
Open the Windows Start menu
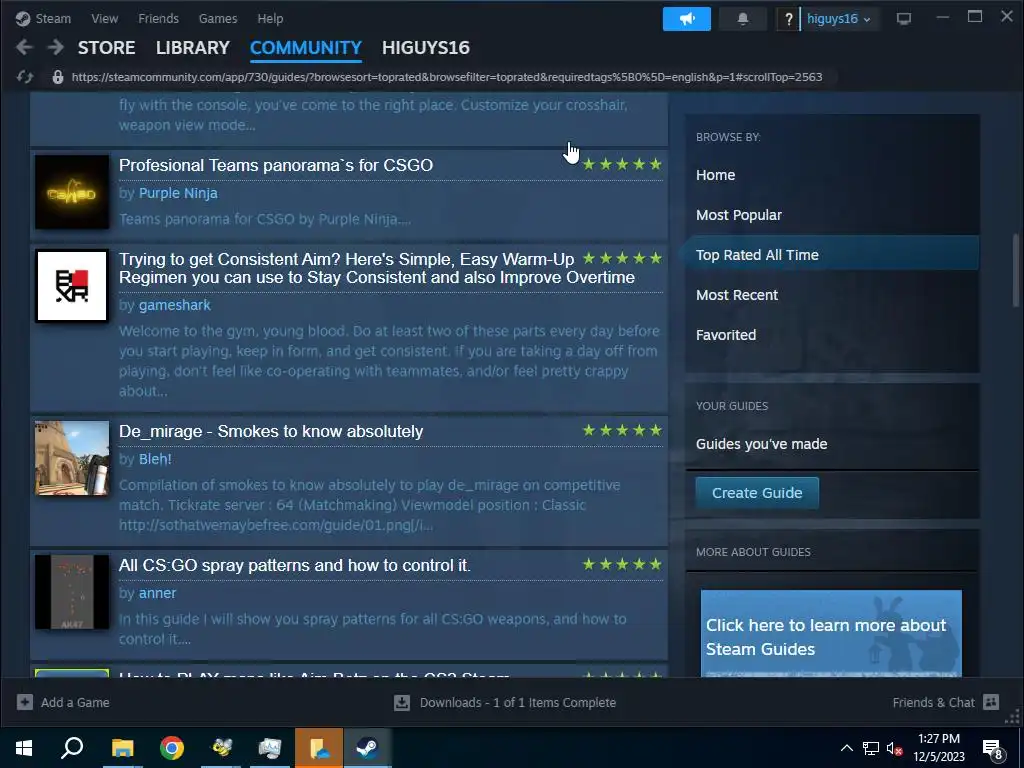pyautogui.click(x=24, y=748)
